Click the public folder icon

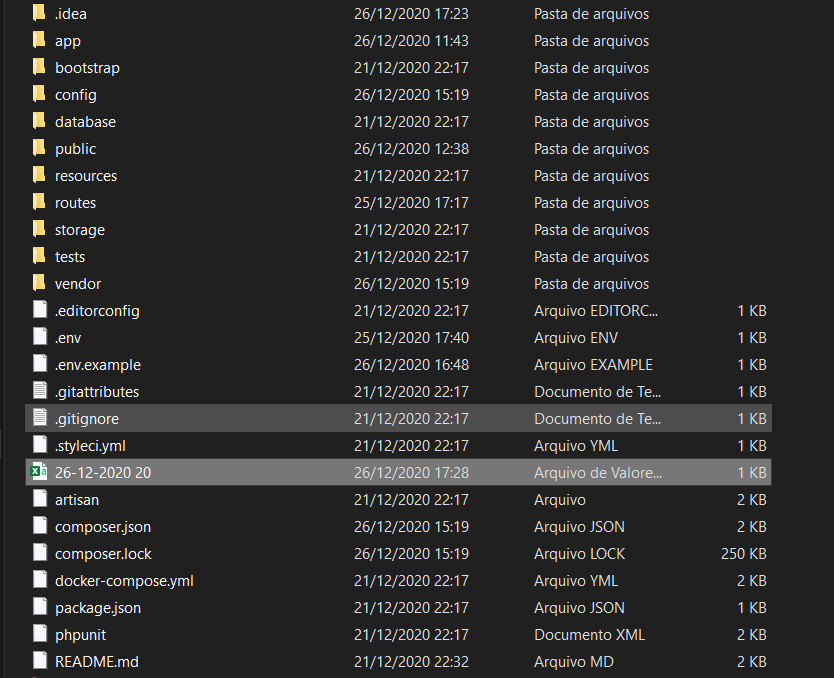click(x=39, y=148)
